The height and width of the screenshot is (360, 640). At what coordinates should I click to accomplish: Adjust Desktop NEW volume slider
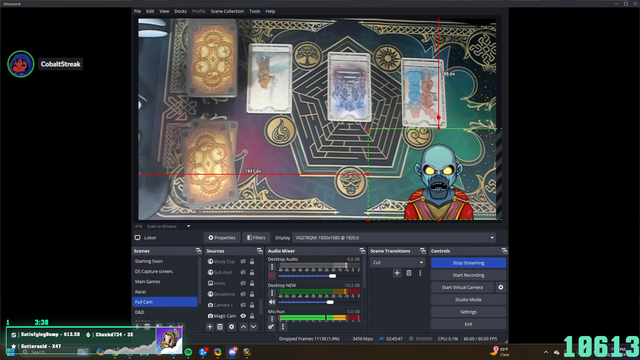click(330, 302)
